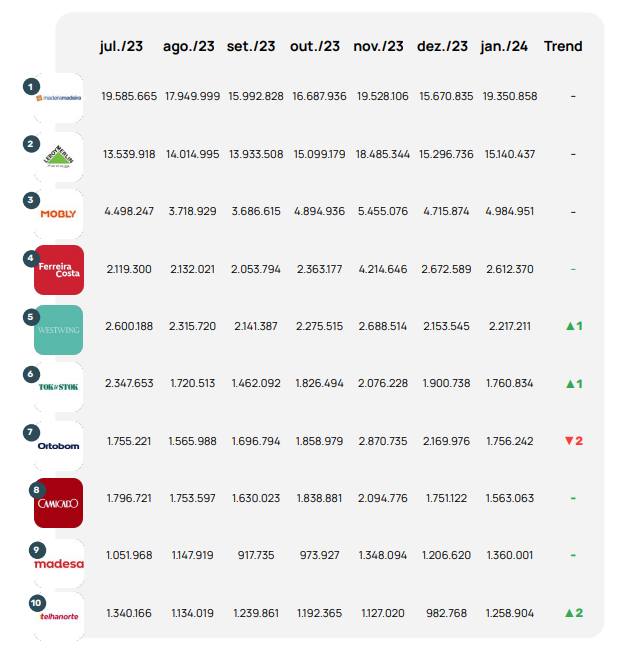Screen dimensions: 624x656
Task: Click the Leroy Merlin logo
Action: [59, 156]
